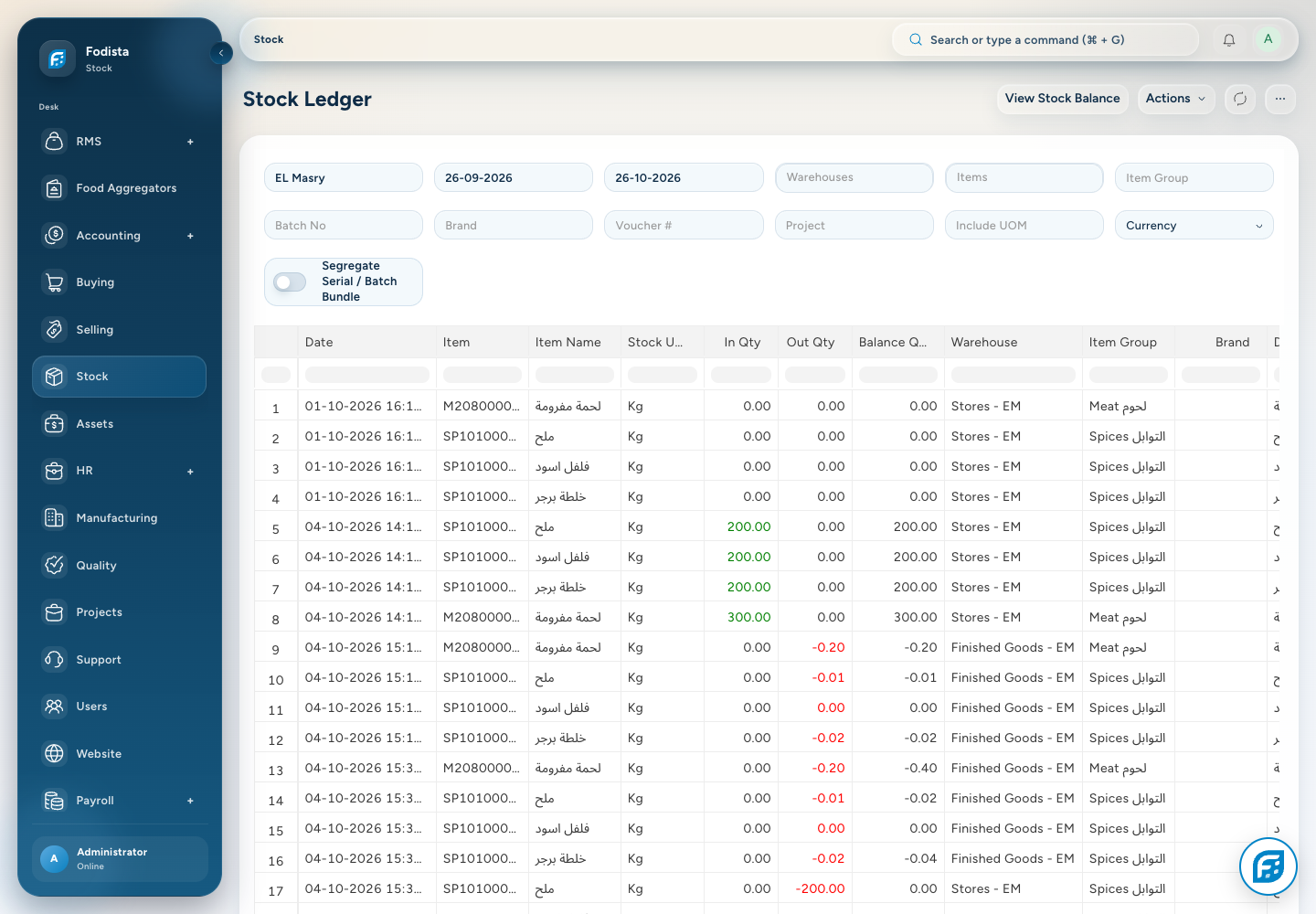The image size is (1316, 914).
Task: Open the Currency dropdown filter
Action: tap(1194, 226)
